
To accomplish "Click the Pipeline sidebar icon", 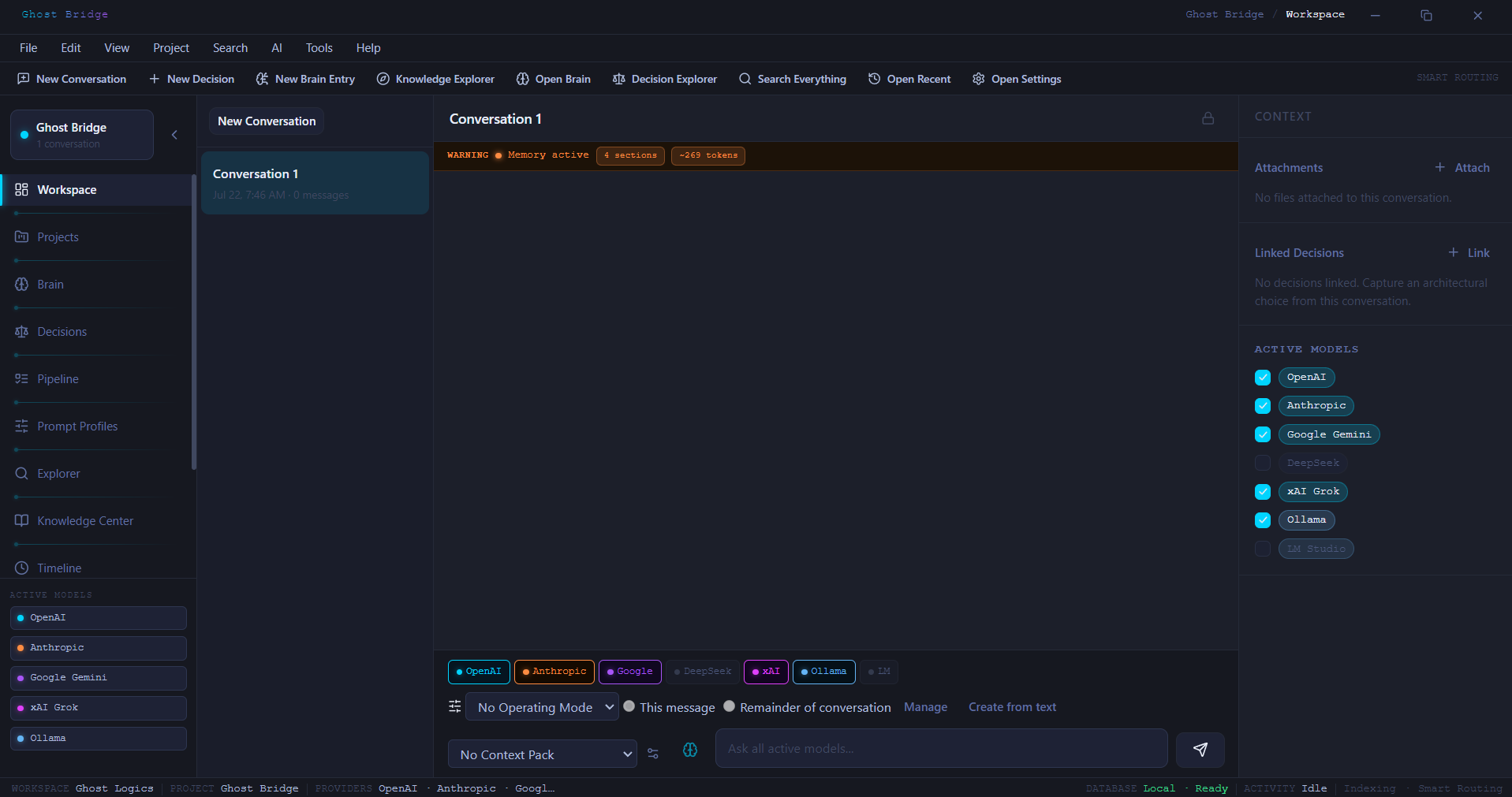I will point(22,379).
